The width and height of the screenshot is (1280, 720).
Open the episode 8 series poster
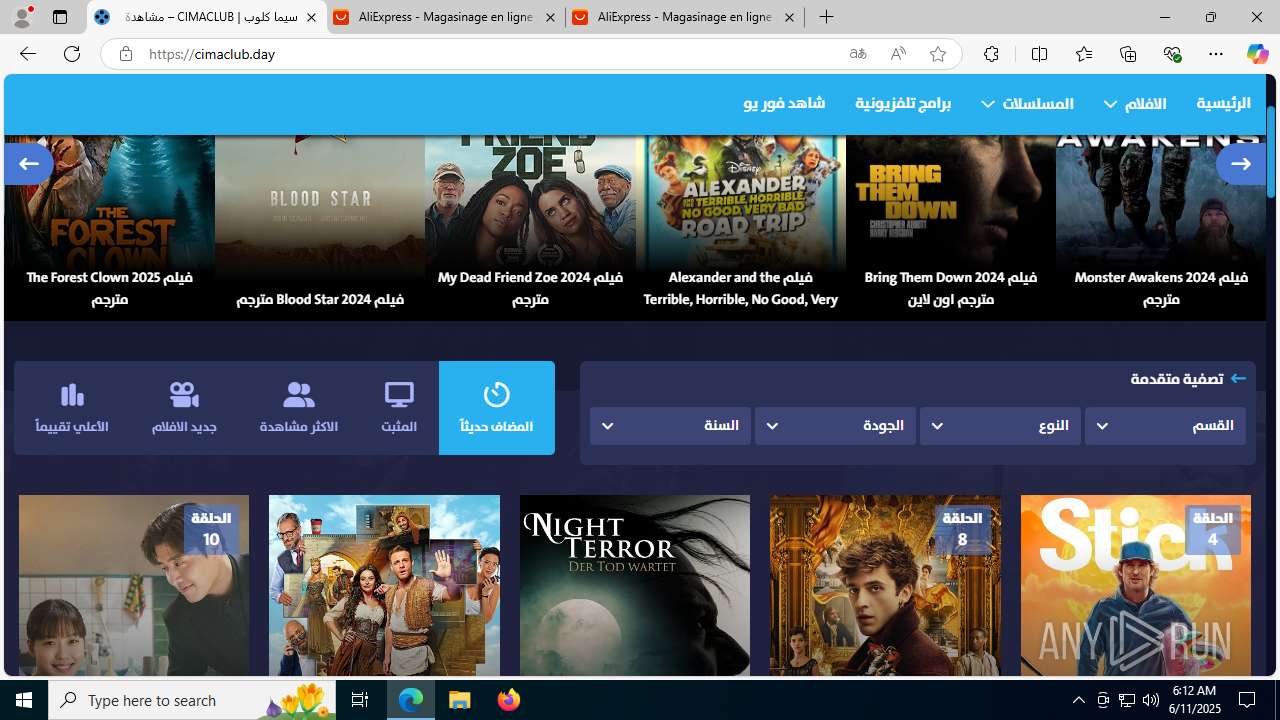(885, 585)
